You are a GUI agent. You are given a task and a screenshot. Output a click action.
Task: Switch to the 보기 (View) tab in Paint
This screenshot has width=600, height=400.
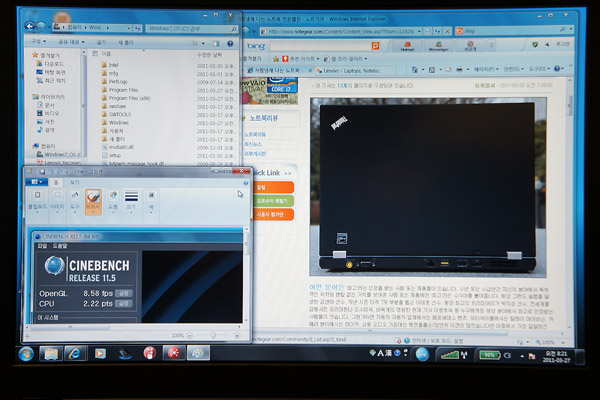pyautogui.click(x=74, y=183)
